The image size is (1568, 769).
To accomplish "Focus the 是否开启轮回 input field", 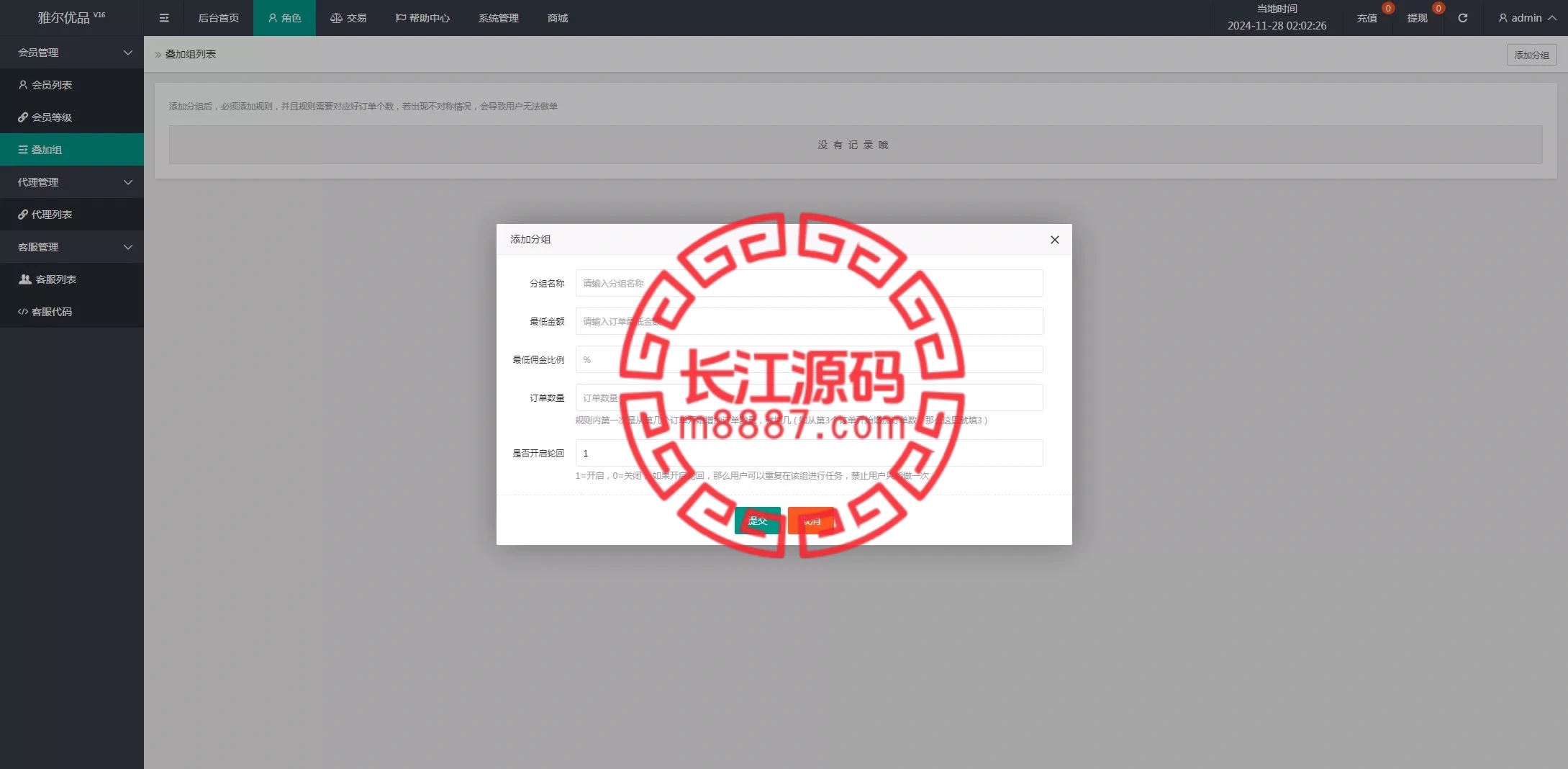I will point(809,453).
